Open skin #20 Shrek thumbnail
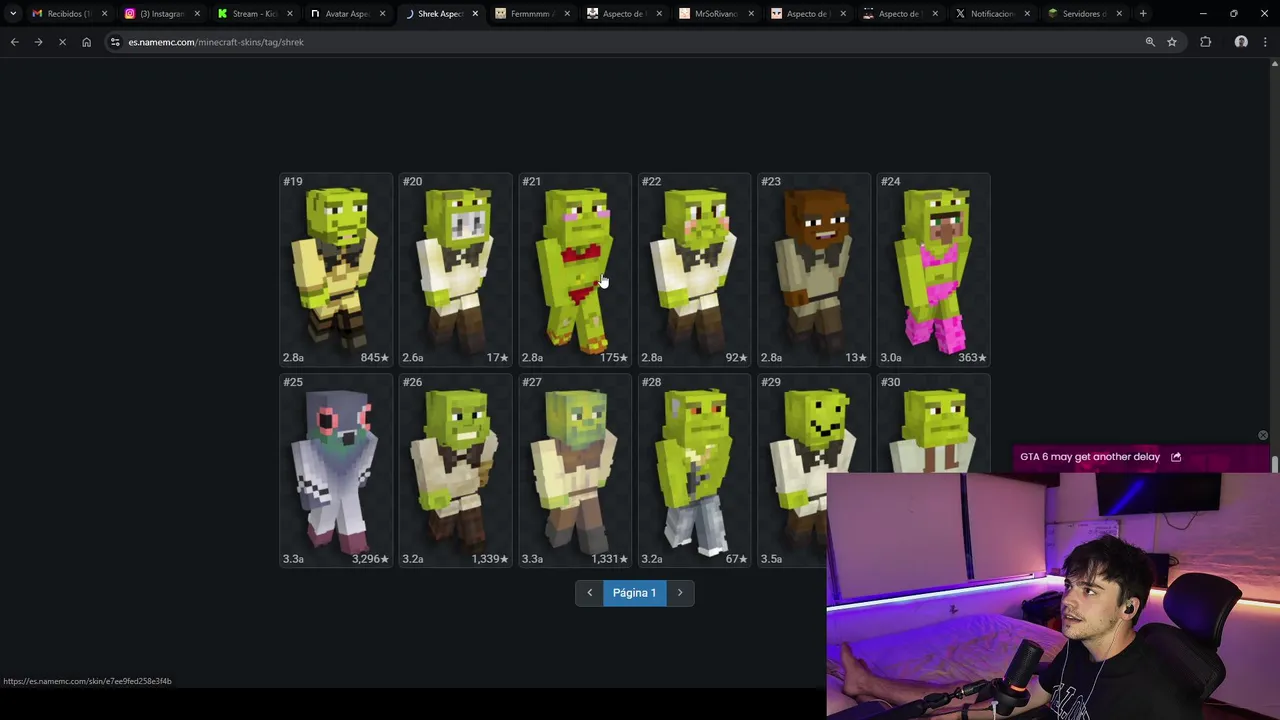This screenshot has height=720, width=1280. coord(455,270)
